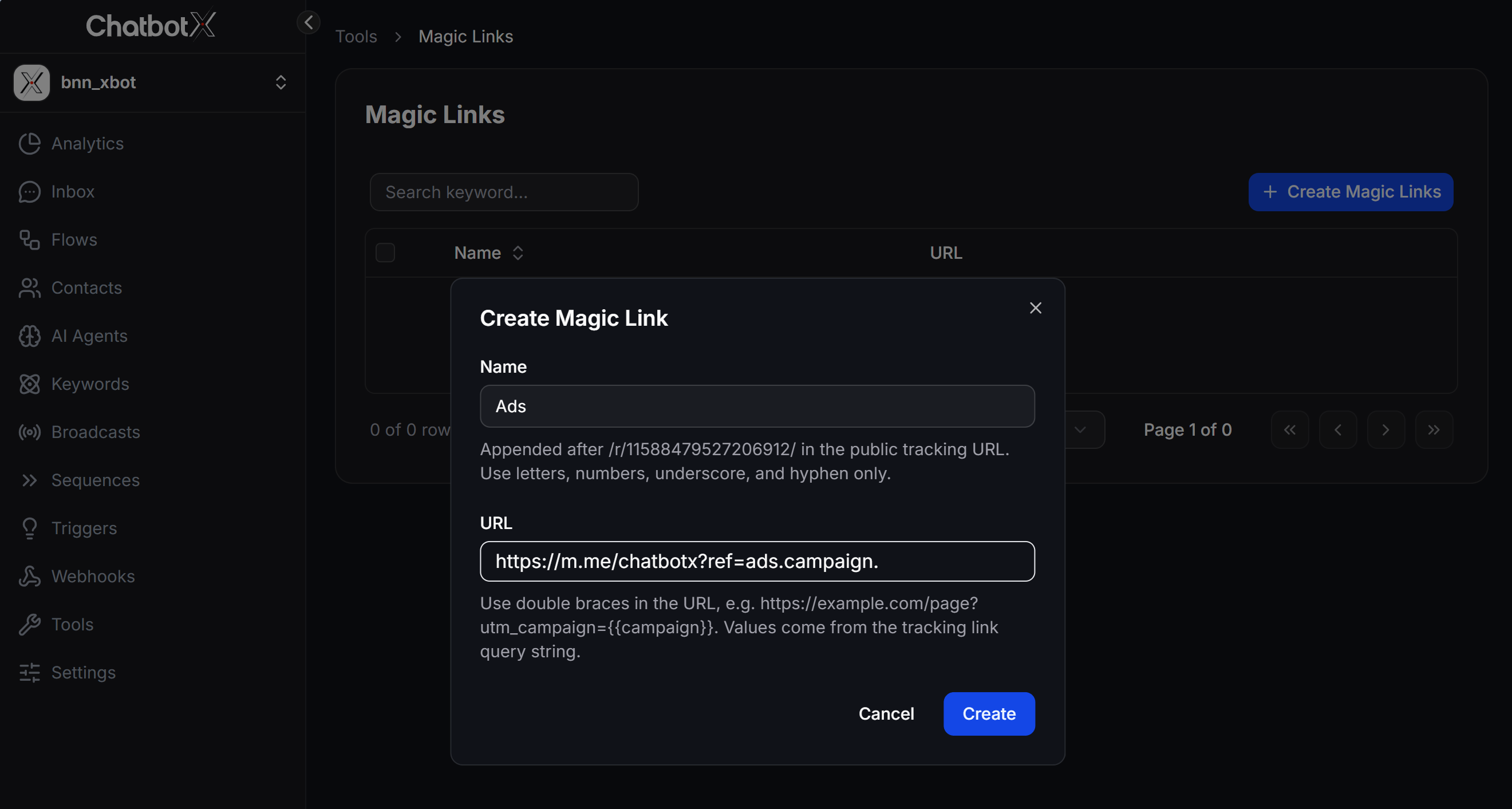The height and width of the screenshot is (809, 1512).
Task: Click the Magic Links page heading
Action: coord(435,115)
